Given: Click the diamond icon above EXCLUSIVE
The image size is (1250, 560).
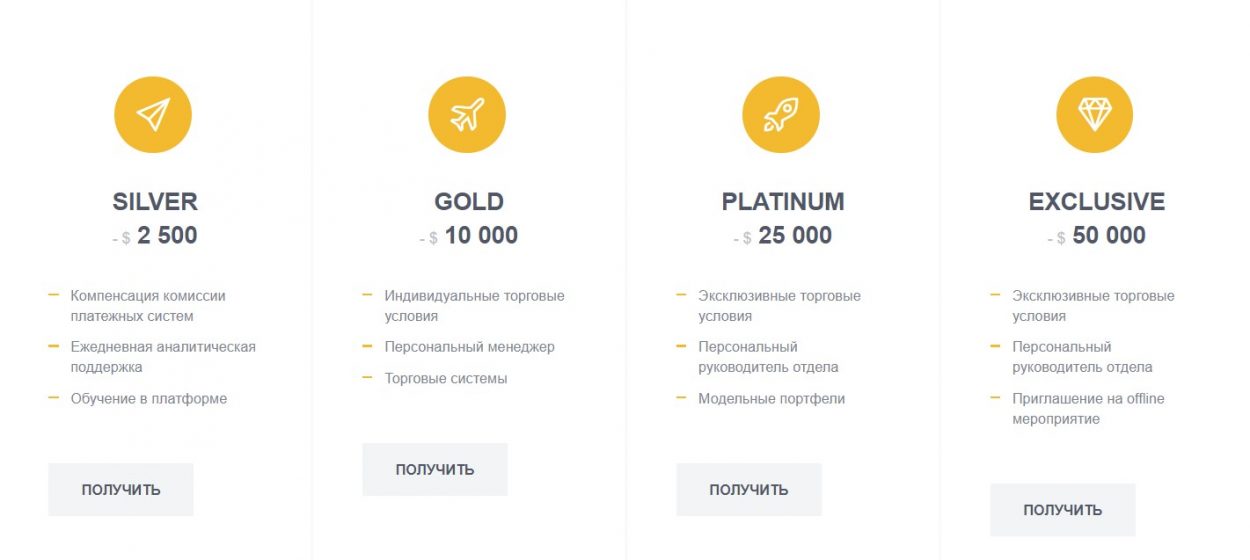Looking at the screenshot, I should point(1095,115).
